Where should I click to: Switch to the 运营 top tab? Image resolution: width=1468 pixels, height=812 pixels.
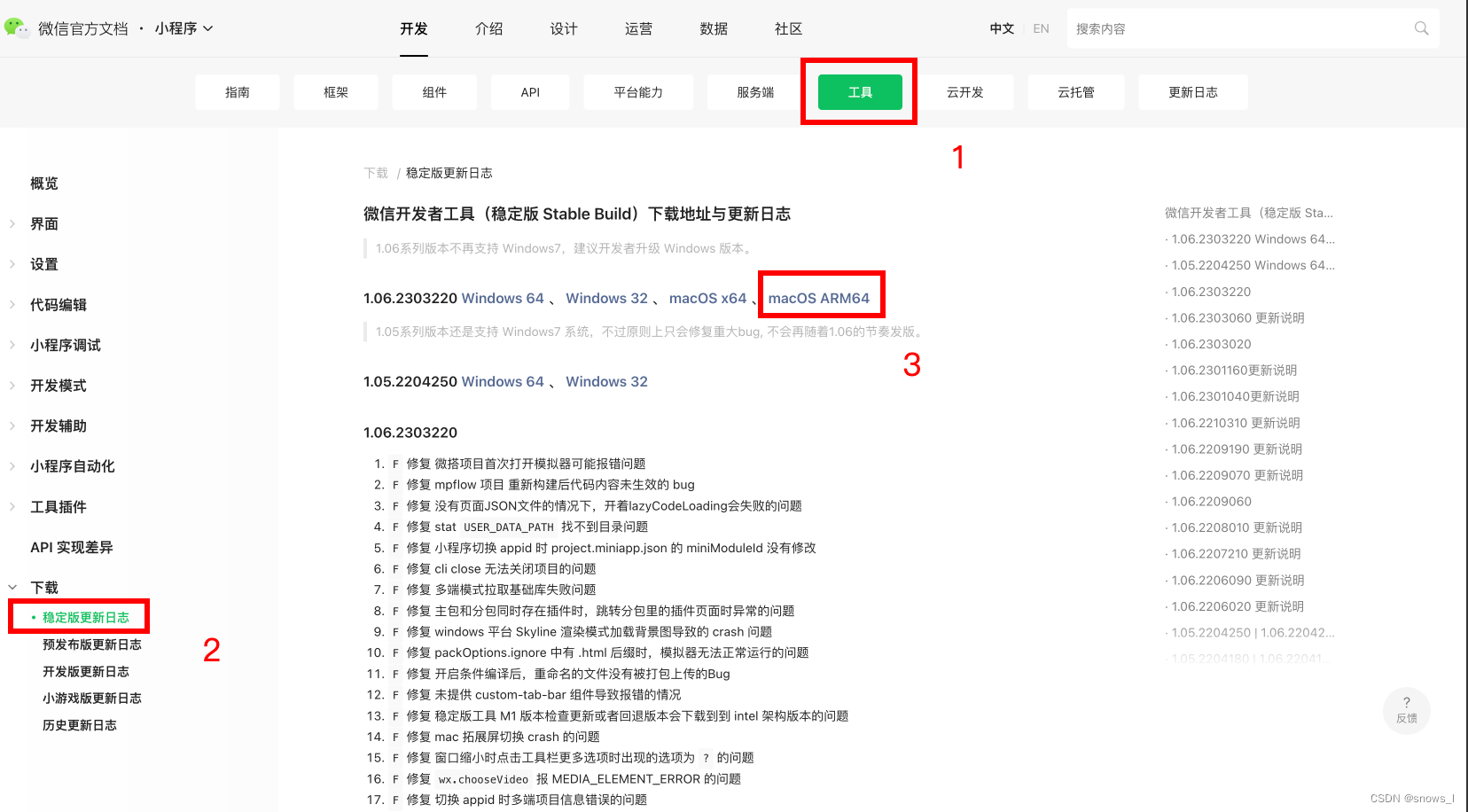[x=639, y=28]
